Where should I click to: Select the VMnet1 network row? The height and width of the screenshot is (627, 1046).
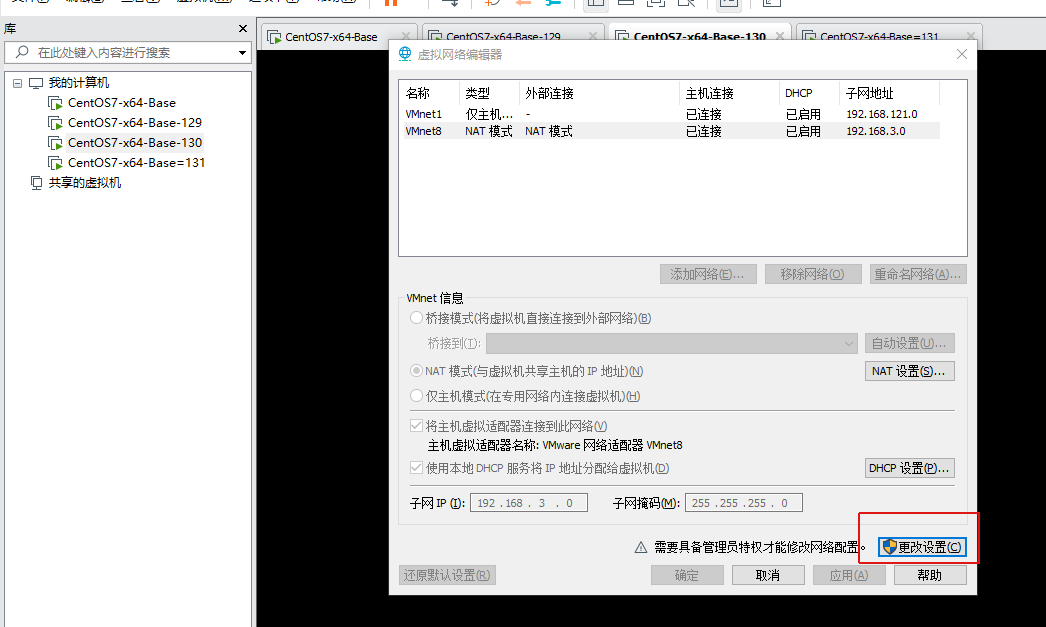coord(670,114)
